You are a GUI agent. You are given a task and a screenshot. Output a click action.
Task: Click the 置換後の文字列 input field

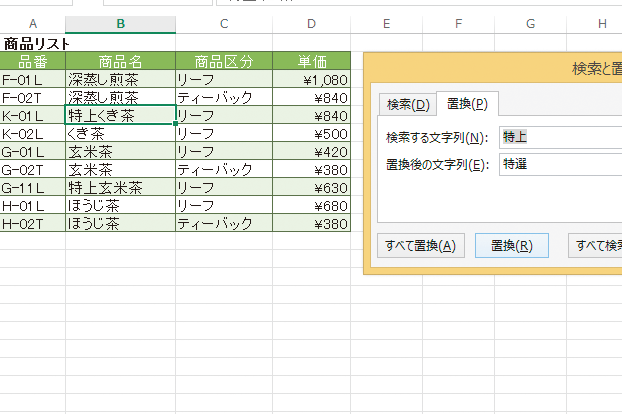click(560, 164)
